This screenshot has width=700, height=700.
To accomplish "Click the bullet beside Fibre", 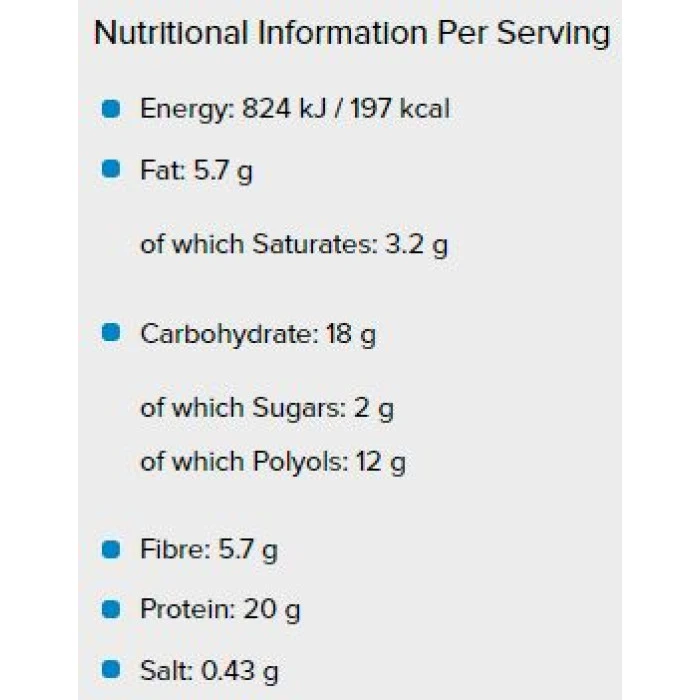I will (111, 548).
